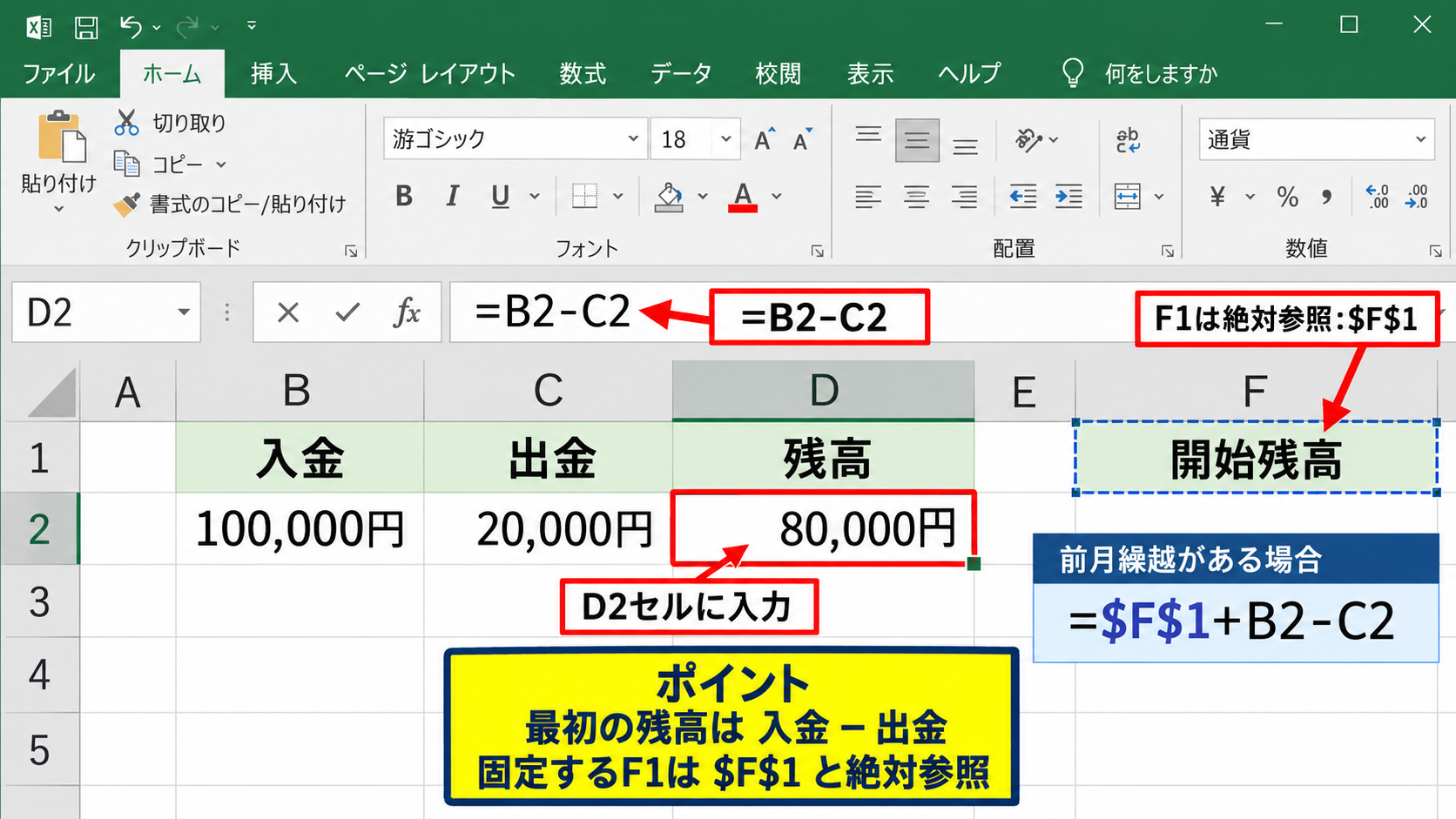
Task: Expand the コピー dropdown arrow
Action: pyautogui.click(x=221, y=164)
